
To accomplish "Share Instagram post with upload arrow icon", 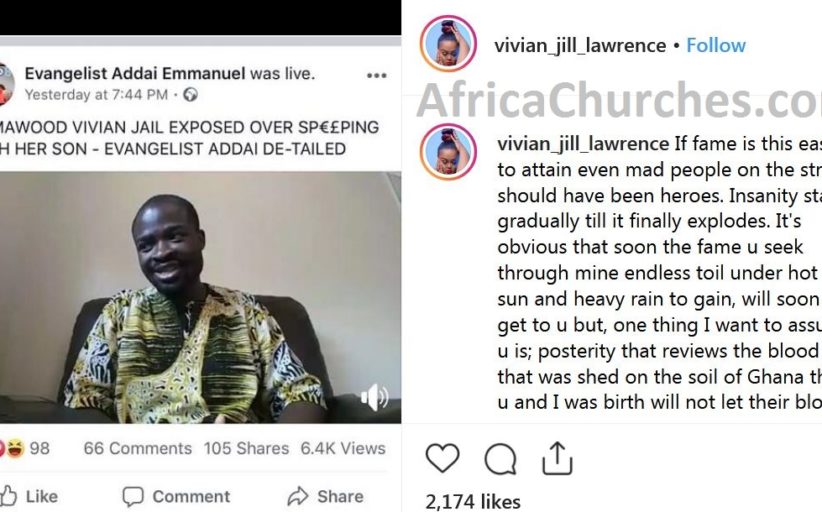I will (557, 458).
